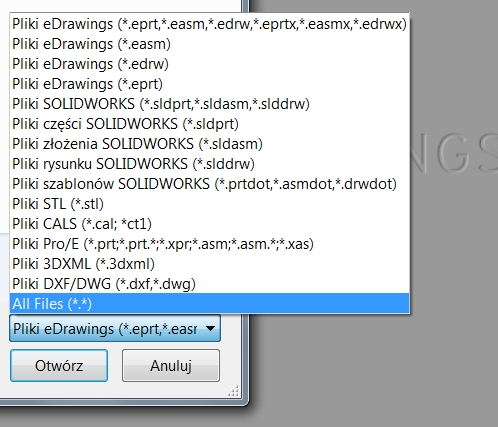Pick Pliki 3DXML (*.3dxml) type
This screenshot has width=498, height=427.
pos(210,264)
